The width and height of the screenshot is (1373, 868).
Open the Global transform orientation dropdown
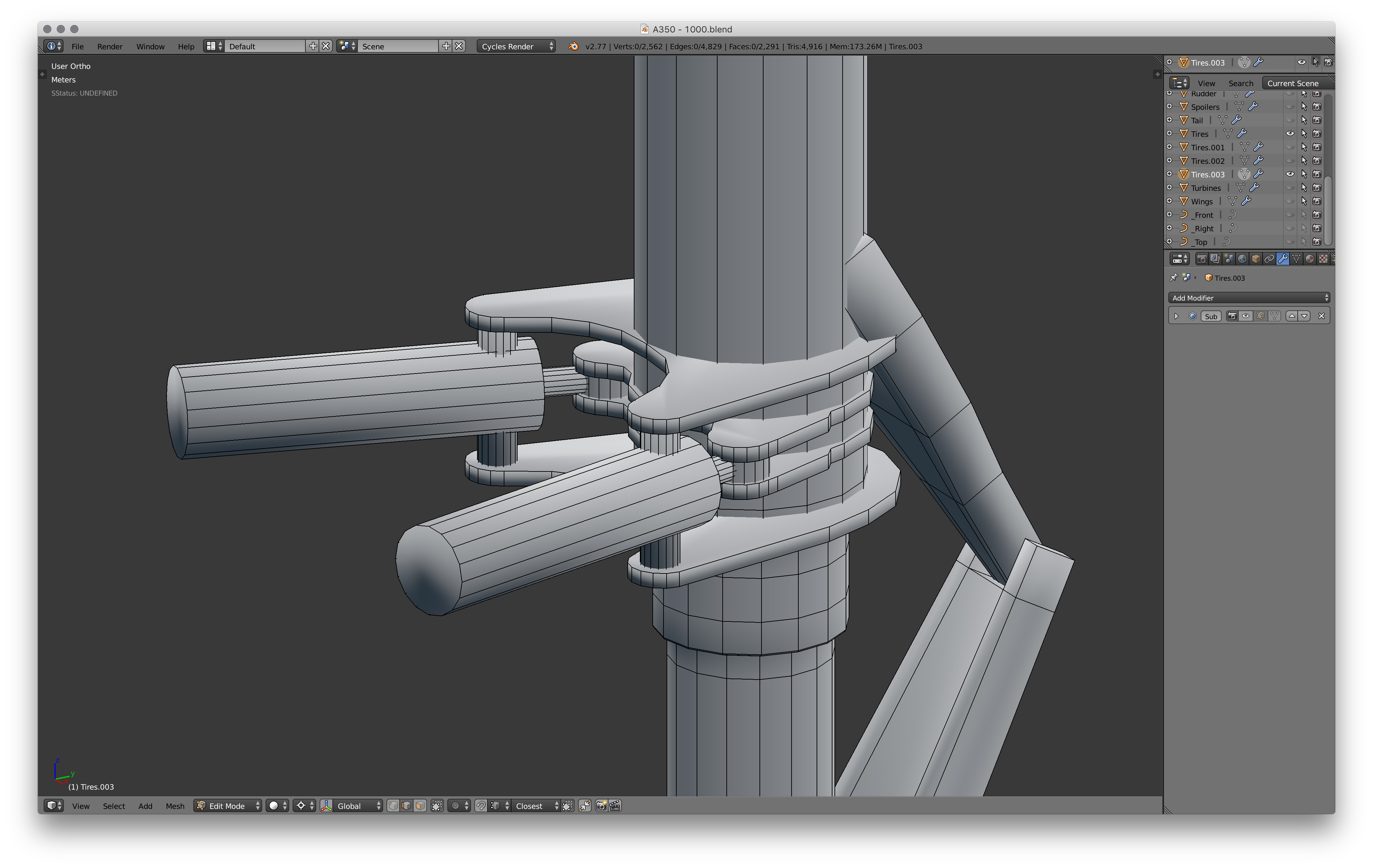(357, 805)
